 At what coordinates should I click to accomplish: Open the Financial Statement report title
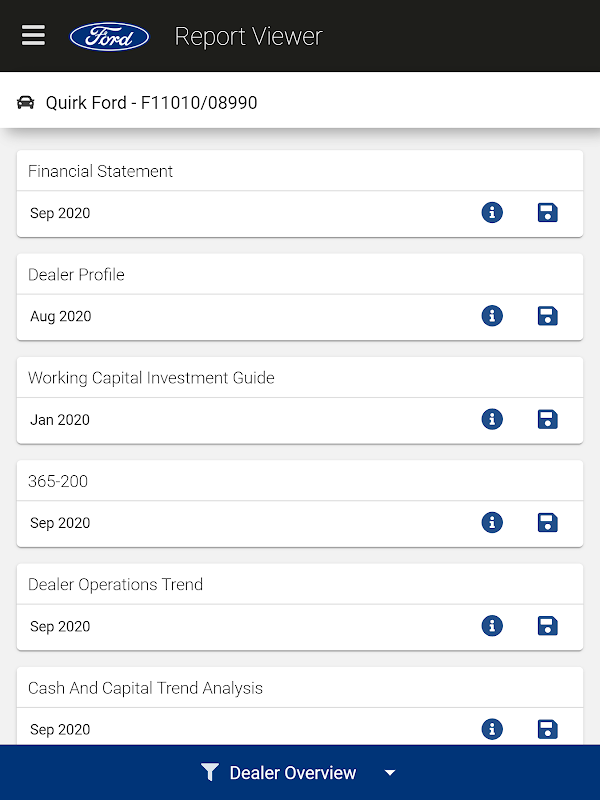101,171
